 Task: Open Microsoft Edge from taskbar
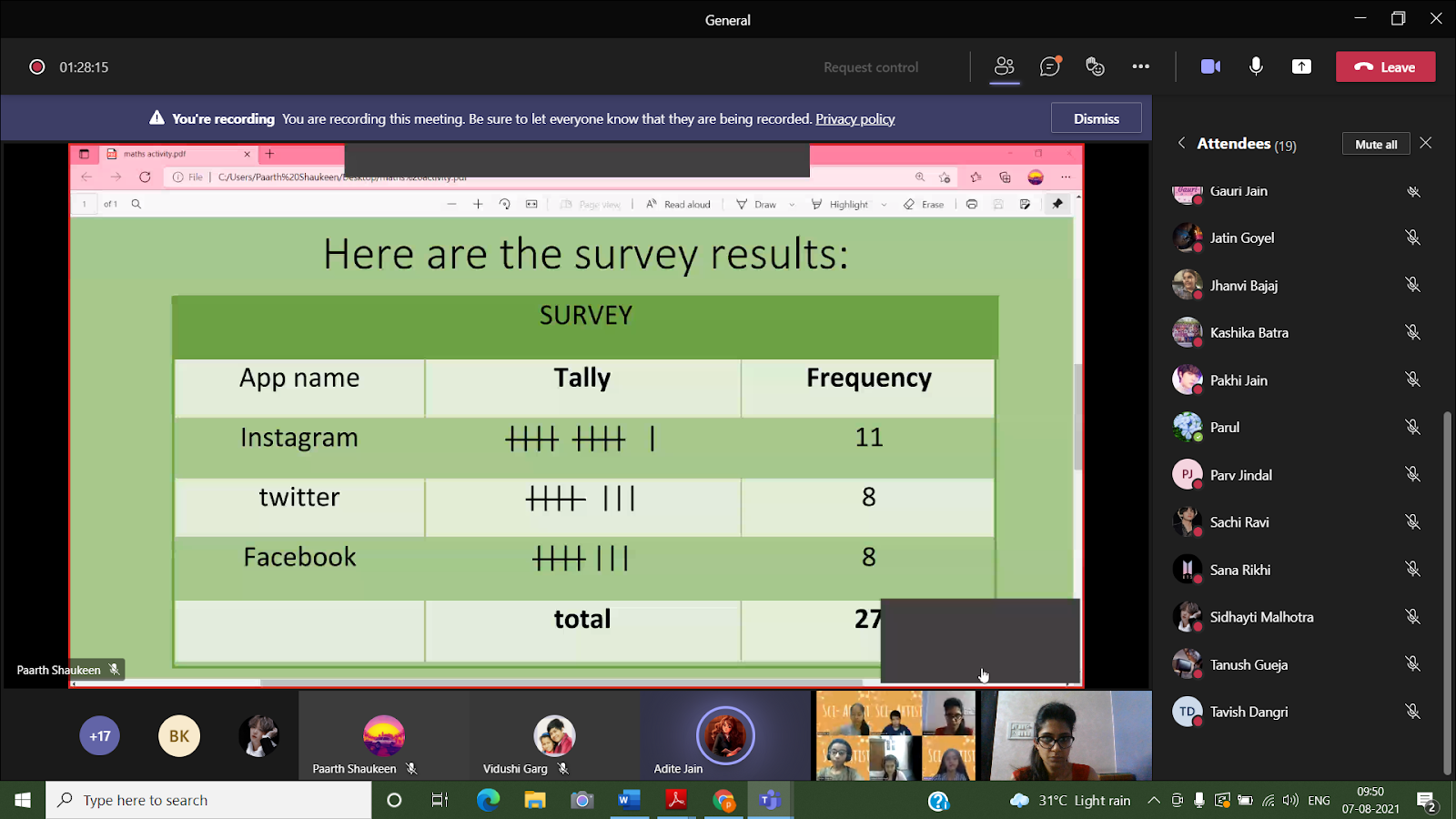coord(488,800)
